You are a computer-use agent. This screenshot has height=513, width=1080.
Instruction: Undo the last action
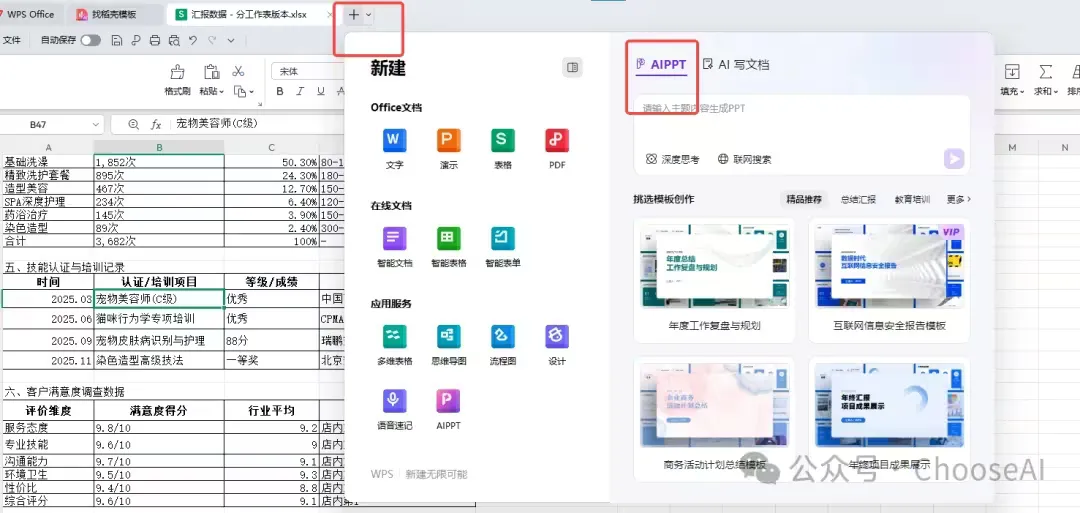194,41
